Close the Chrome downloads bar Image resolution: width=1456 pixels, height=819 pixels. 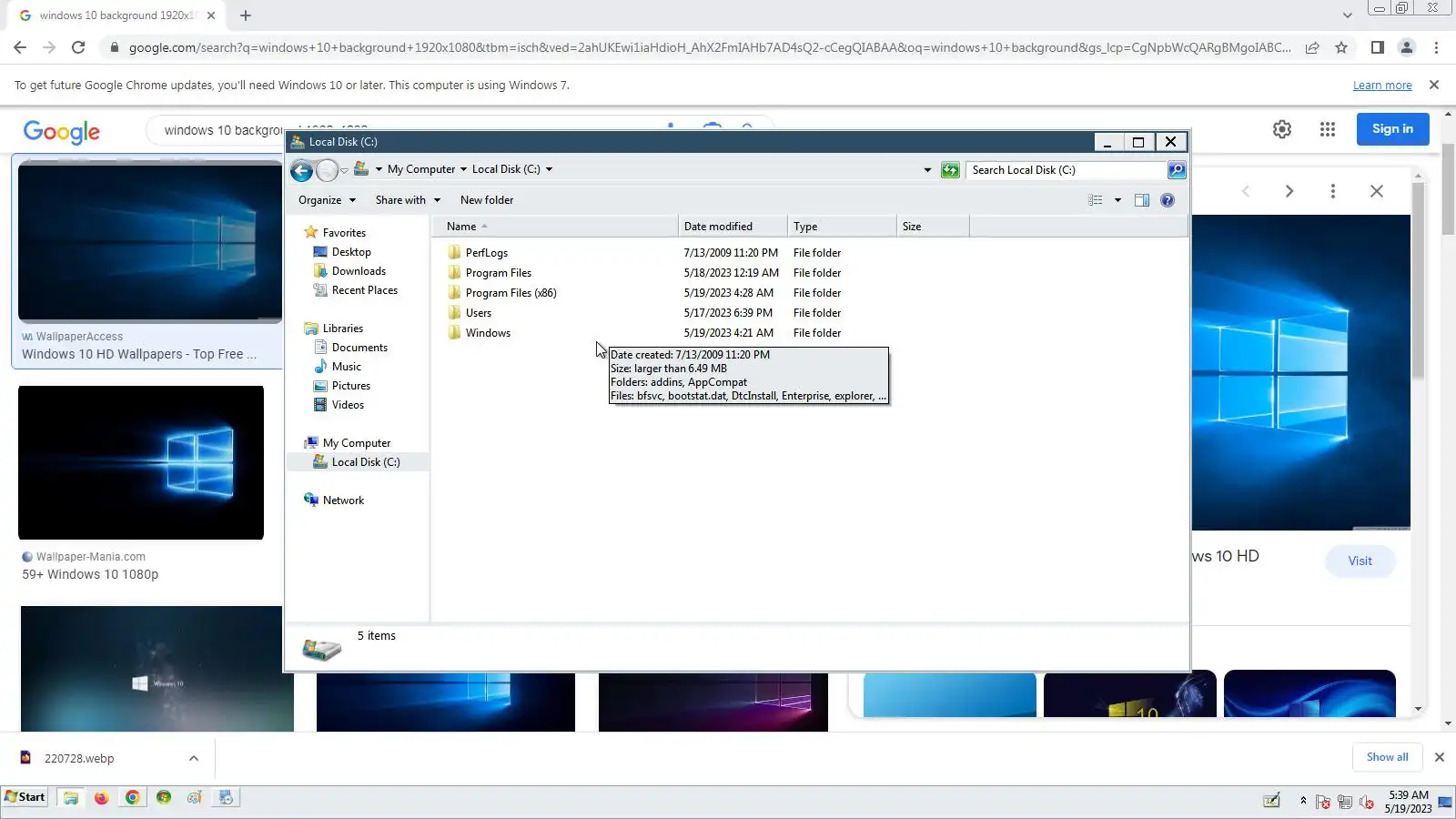point(1440,757)
